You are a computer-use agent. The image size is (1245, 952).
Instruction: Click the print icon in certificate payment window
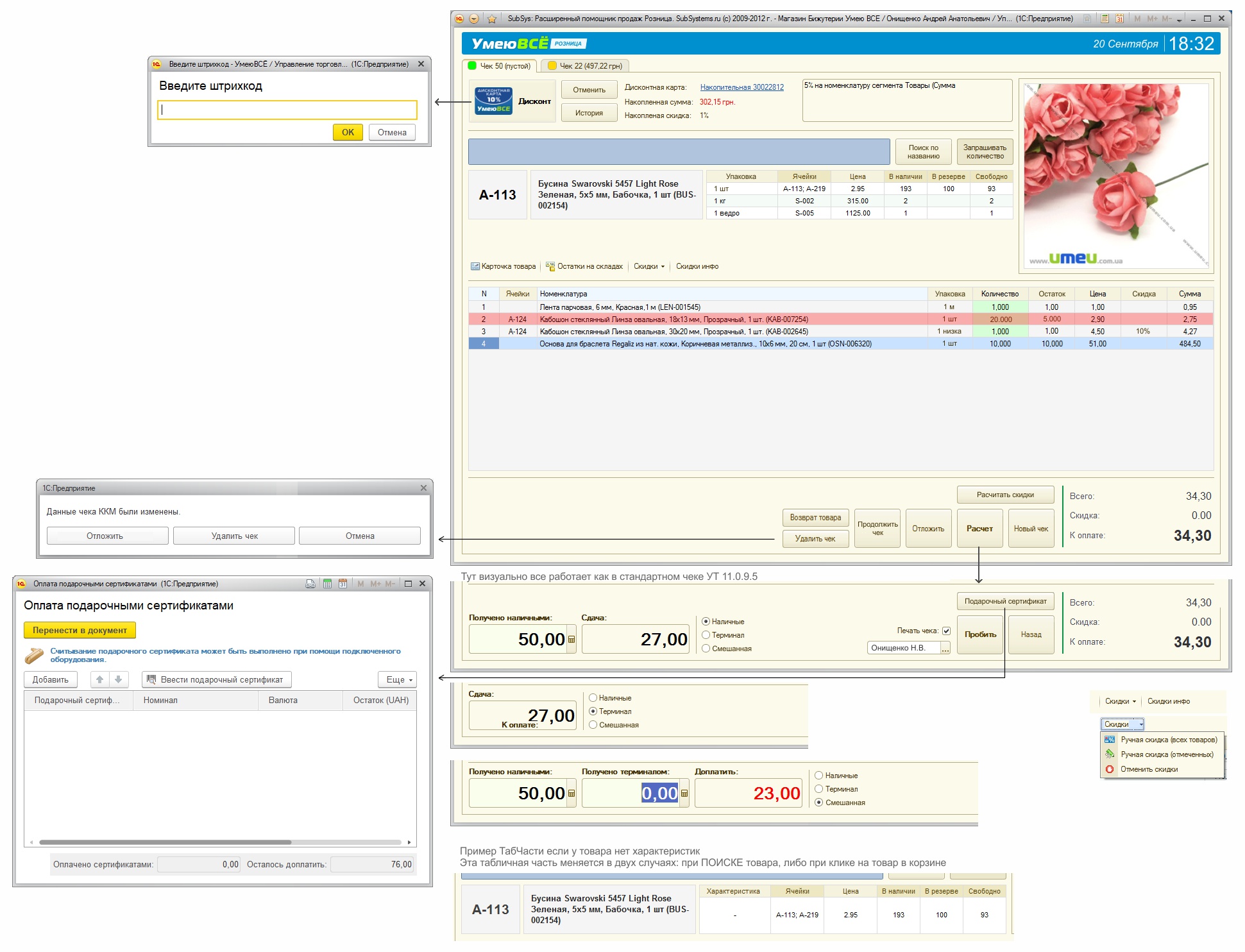[x=310, y=584]
